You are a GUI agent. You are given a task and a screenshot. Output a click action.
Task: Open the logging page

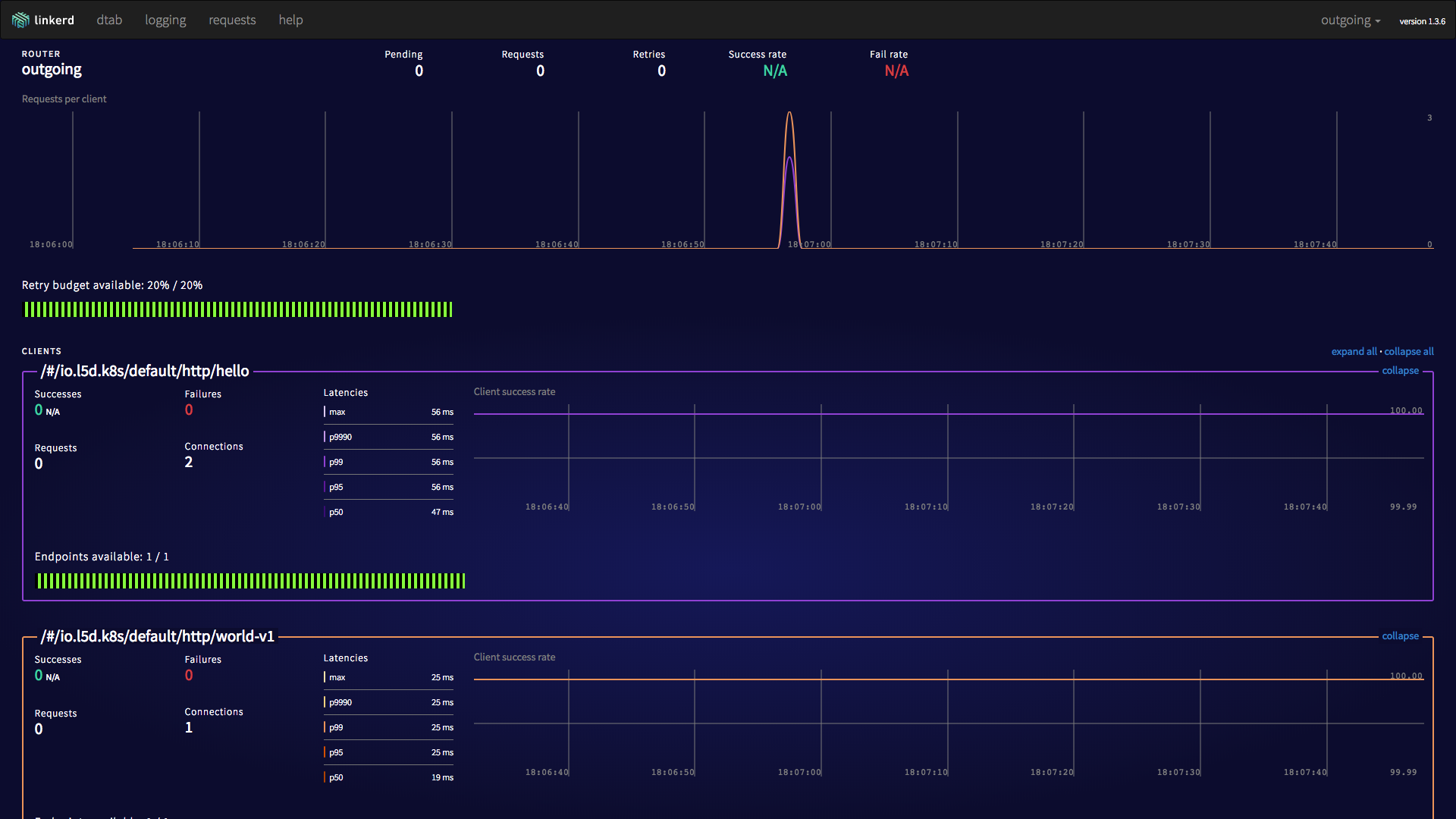coord(165,20)
